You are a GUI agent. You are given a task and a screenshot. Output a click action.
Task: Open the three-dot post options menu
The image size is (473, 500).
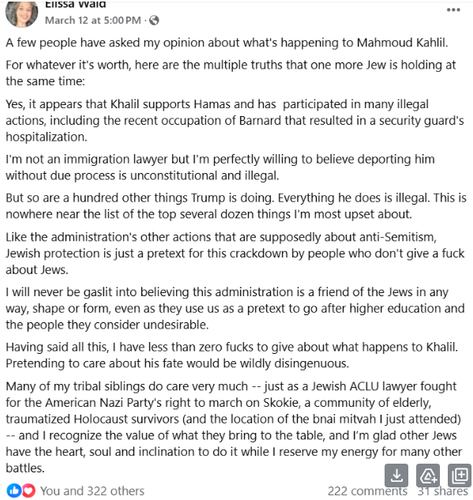coord(453,10)
